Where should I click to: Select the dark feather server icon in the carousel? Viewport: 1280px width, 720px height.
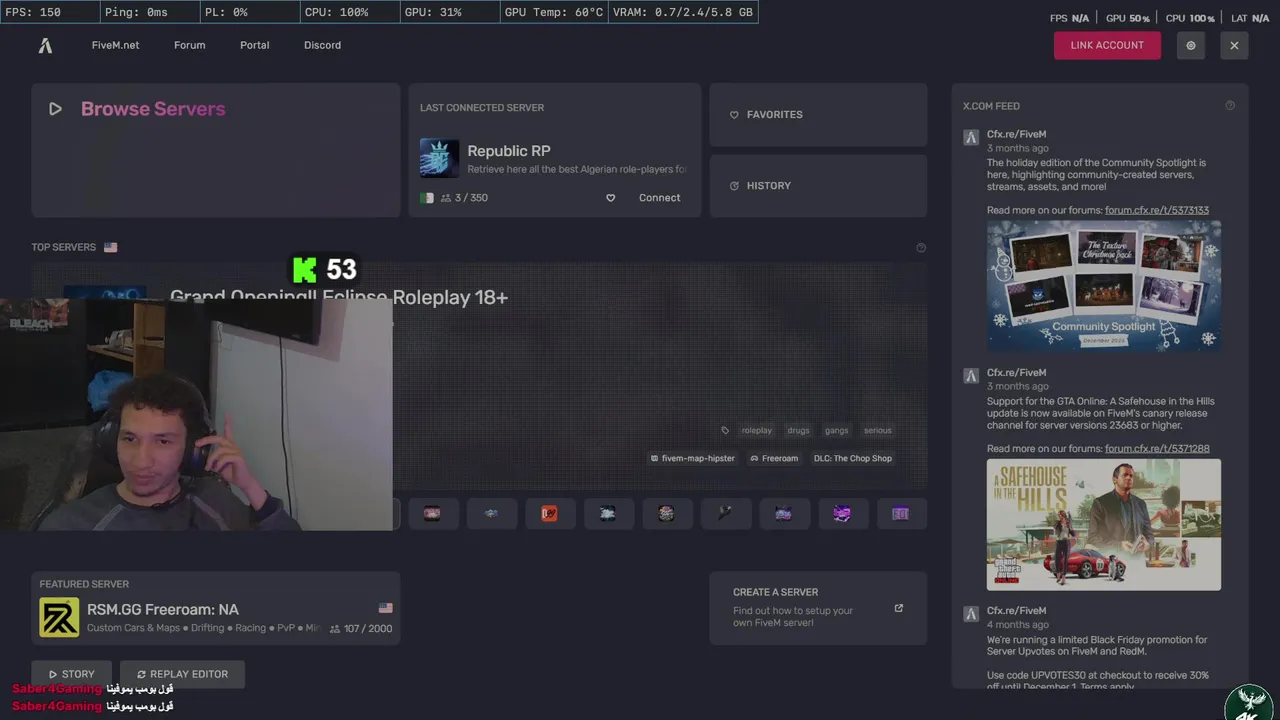pyautogui.click(x=725, y=513)
